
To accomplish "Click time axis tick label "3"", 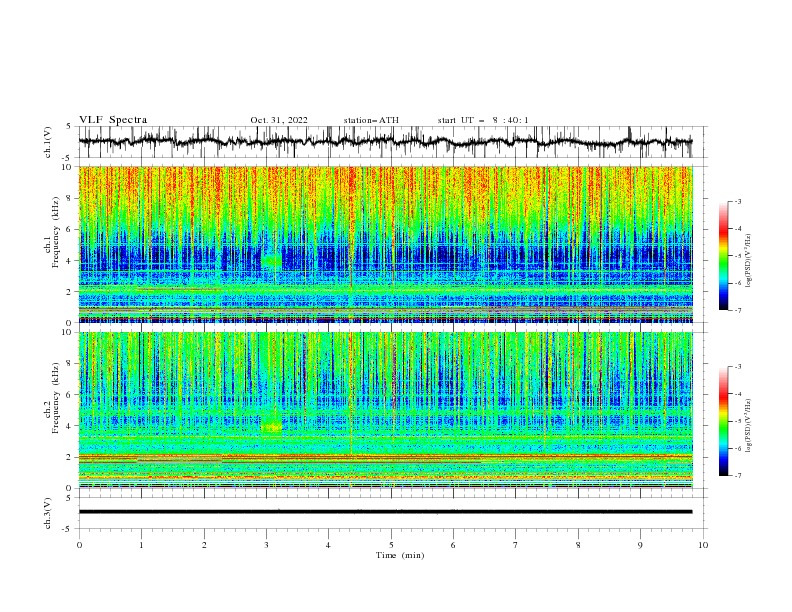I will click(x=266, y=545).
